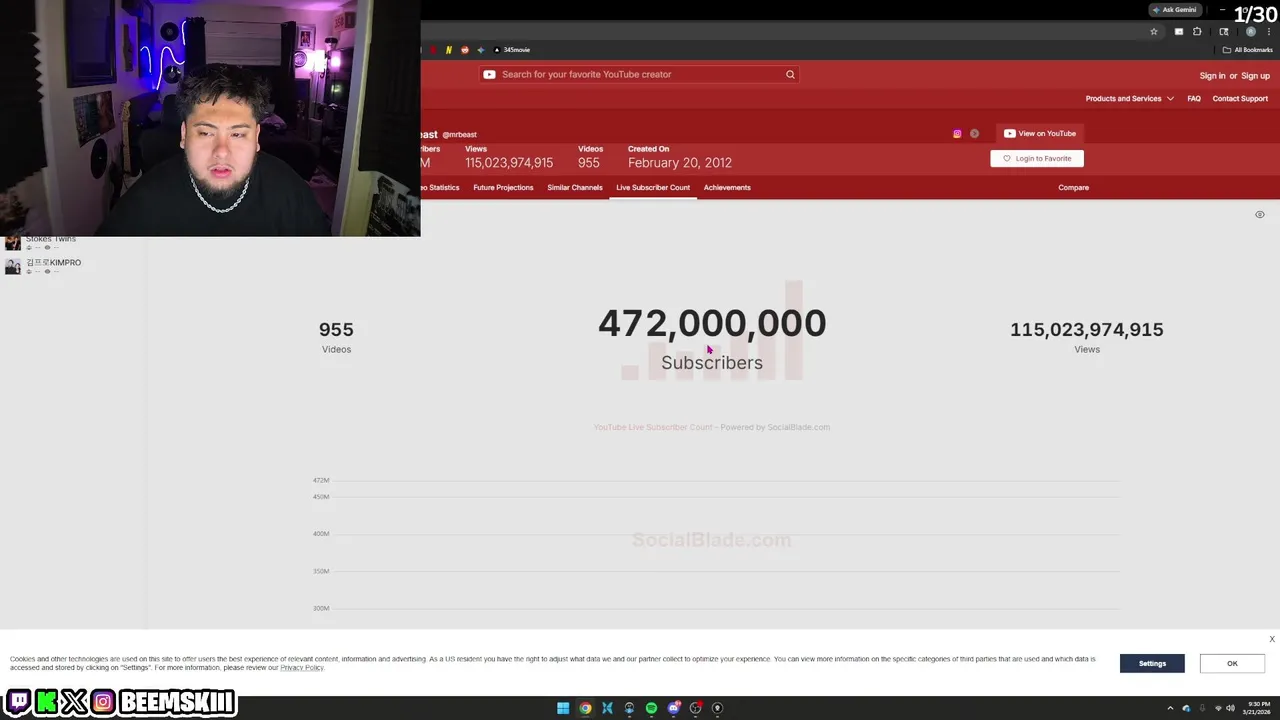Click the YouTube logo in search box
The width and height of the screenshot is (1280, 720).
pyautogui.click(x=489, y=74)
